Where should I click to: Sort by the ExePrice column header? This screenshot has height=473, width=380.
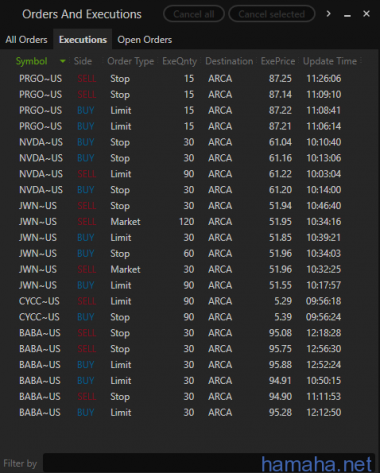click(x=278, y=61)
